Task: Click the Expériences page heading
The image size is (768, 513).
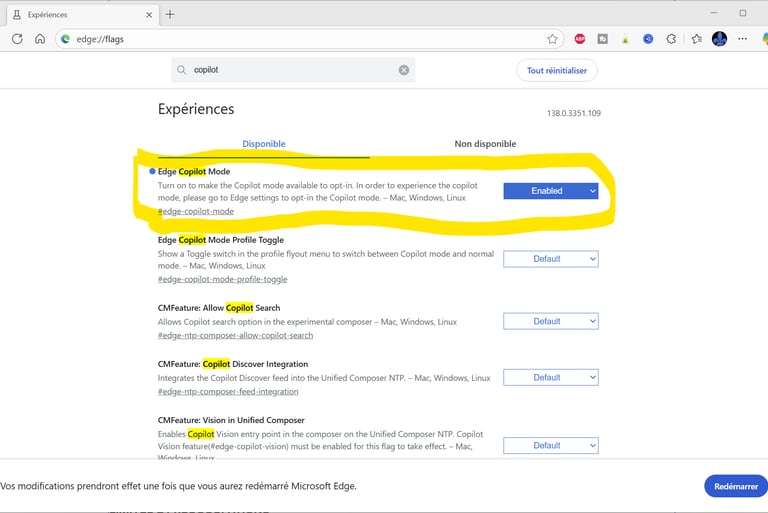Action: coord(196,109)
